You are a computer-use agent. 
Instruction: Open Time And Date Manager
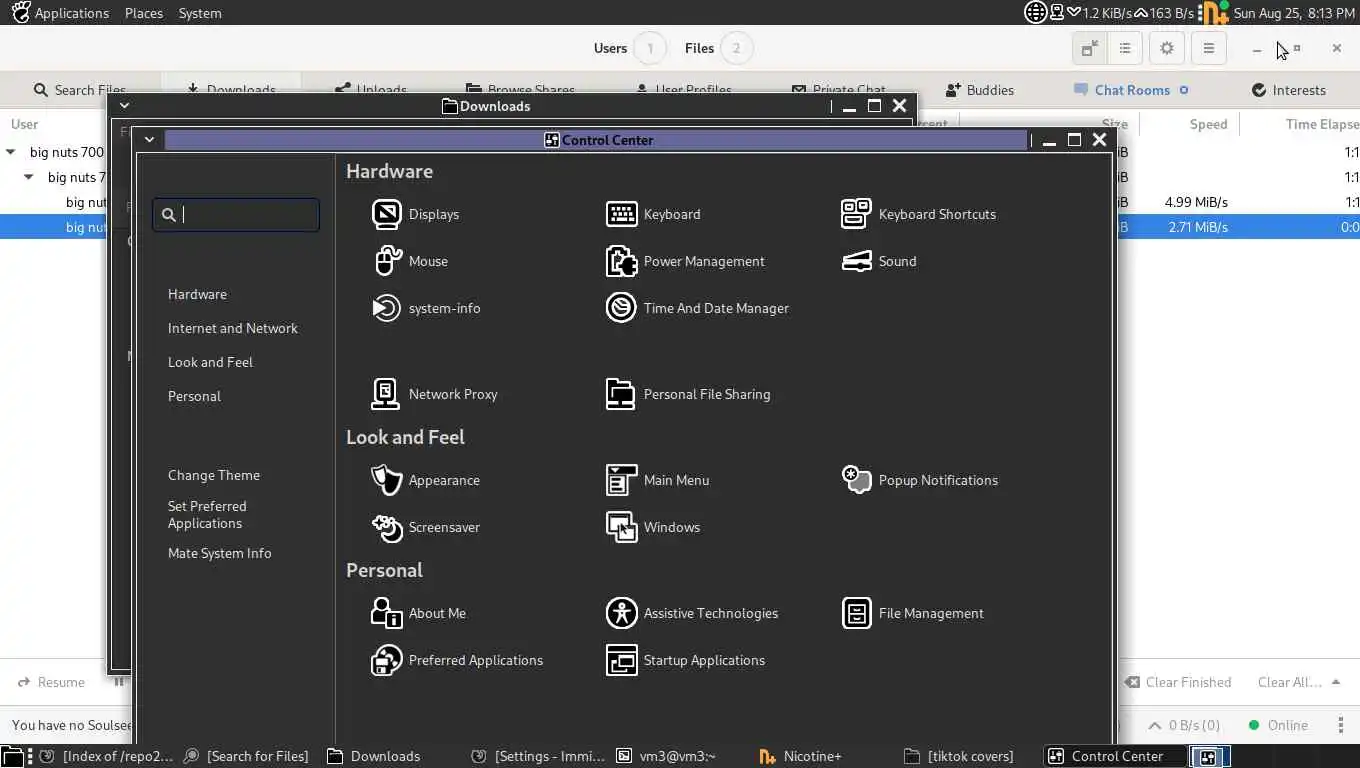(x=697, y=308)
